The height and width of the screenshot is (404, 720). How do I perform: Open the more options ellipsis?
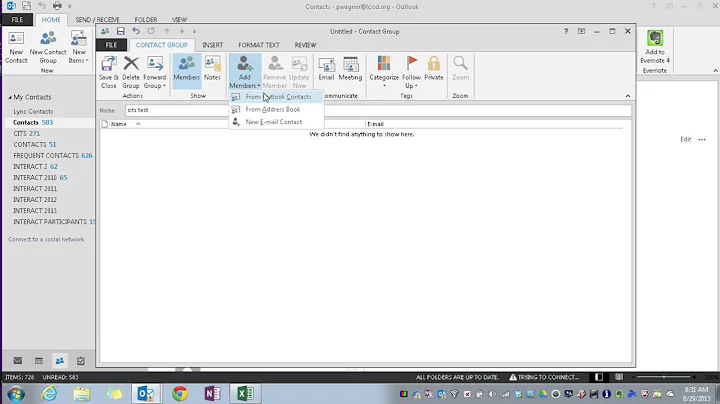click(702, 140)
